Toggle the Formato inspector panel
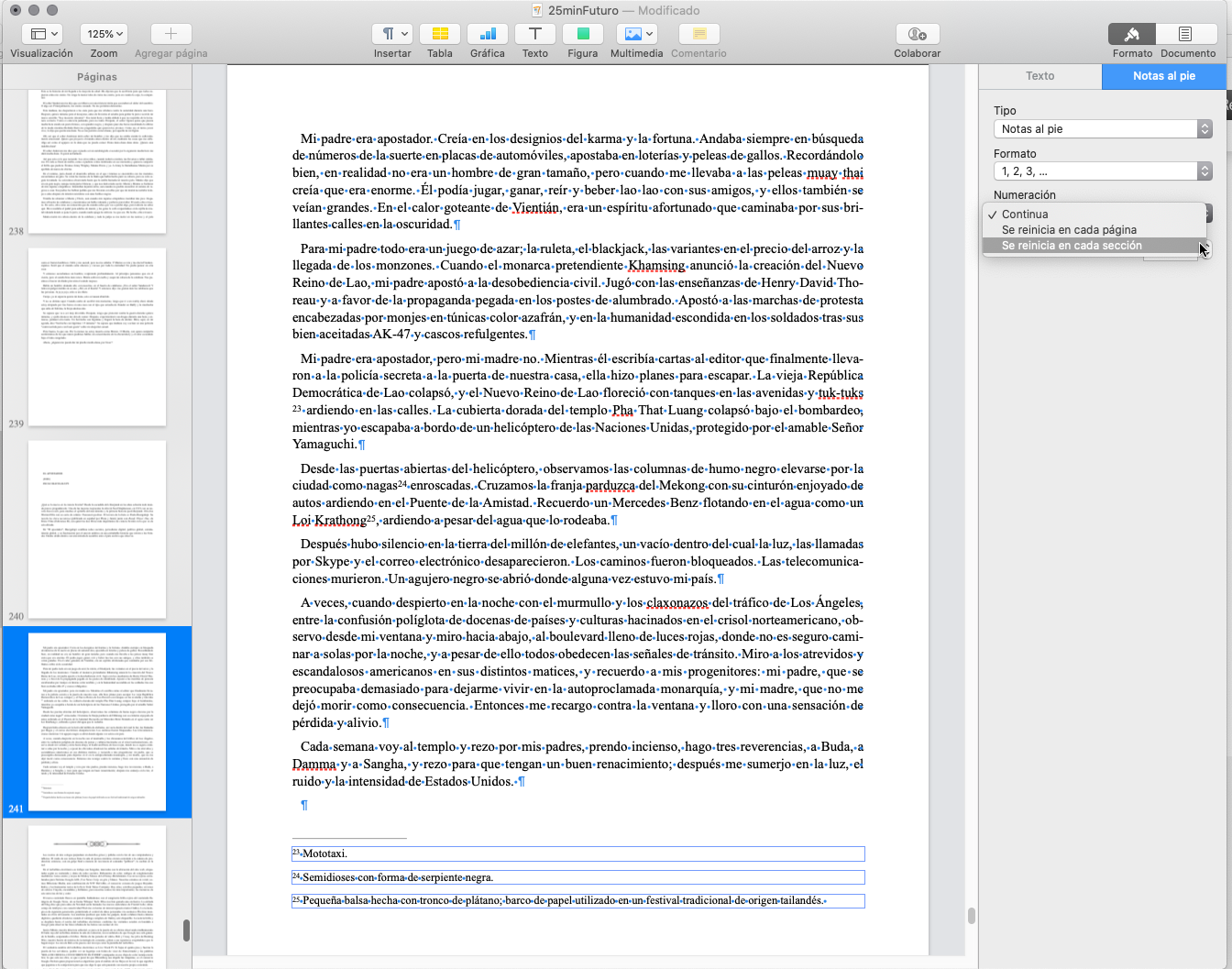Image resolution: width=1232 pixels, height=969 pixels. coord(1132,34)
